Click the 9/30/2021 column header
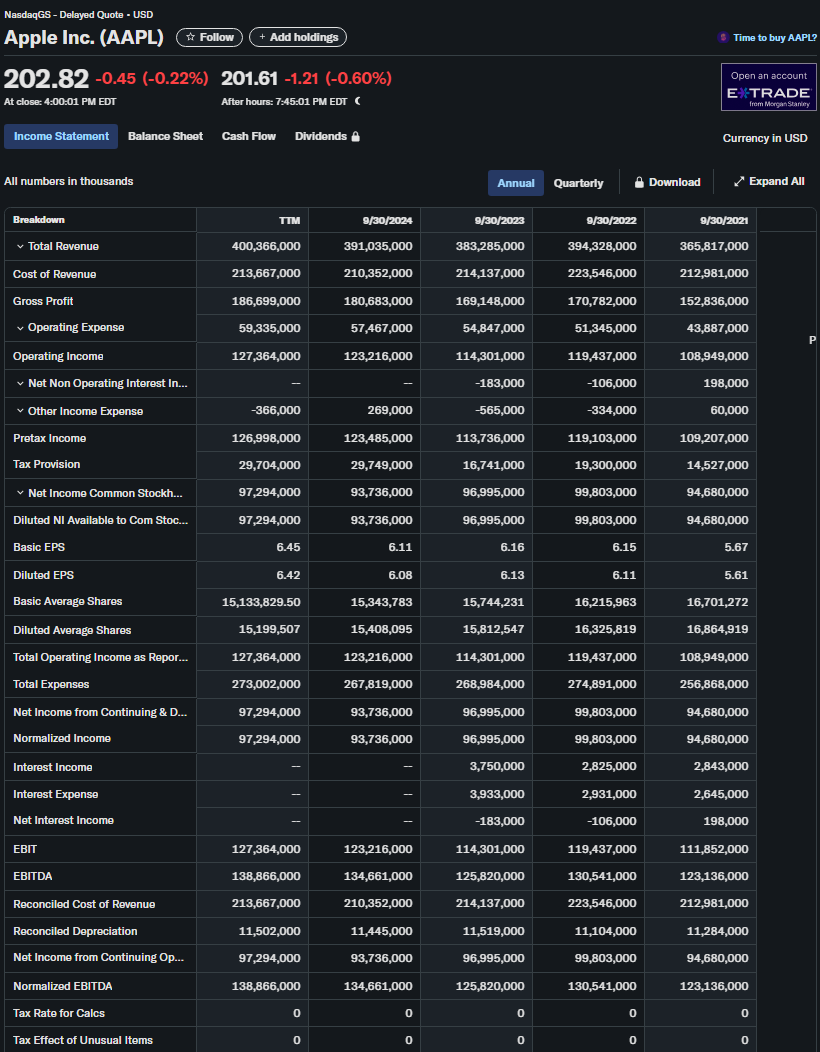 724,221
